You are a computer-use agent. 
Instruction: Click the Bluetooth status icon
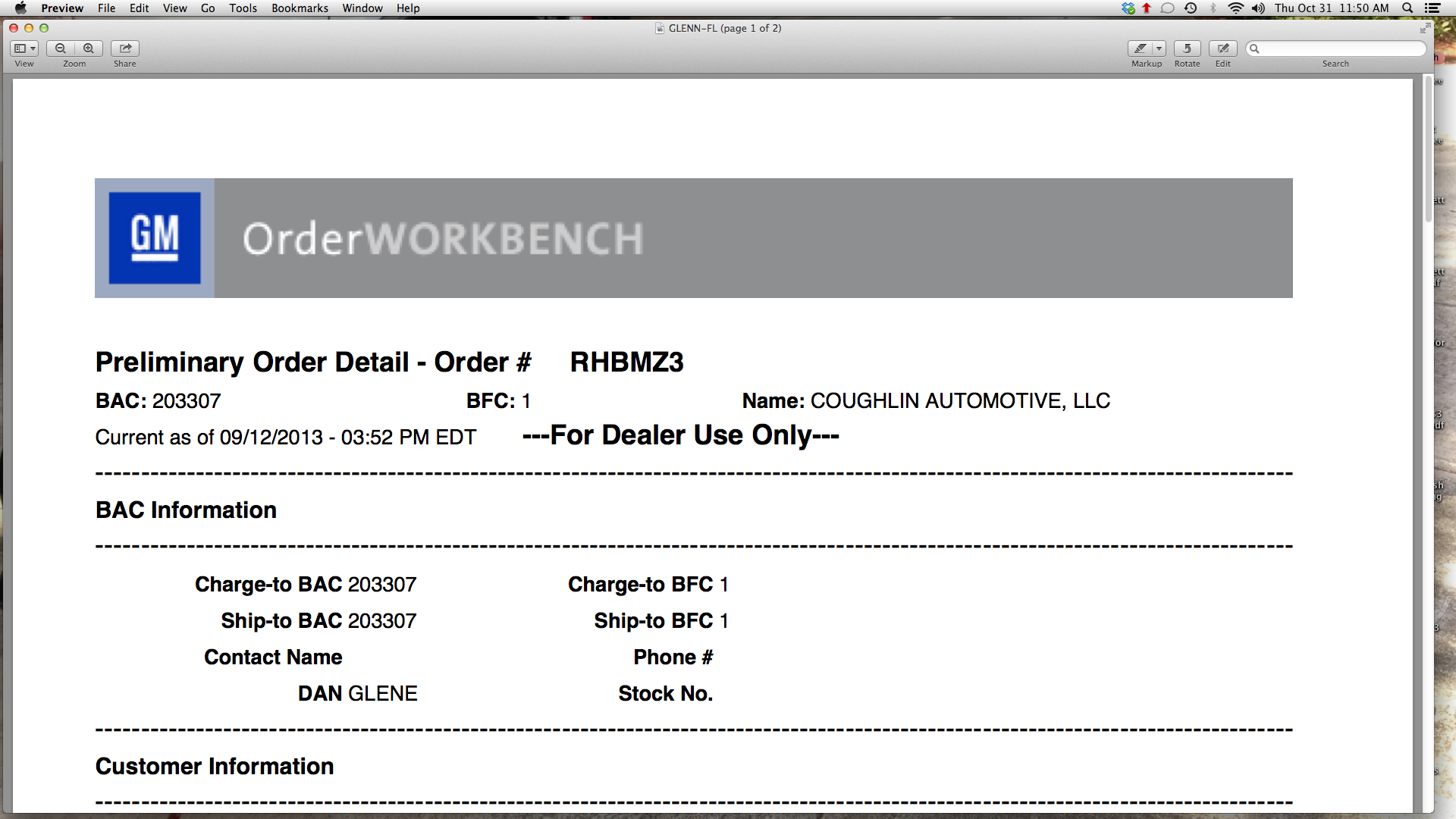click(x=1213, y=8)
